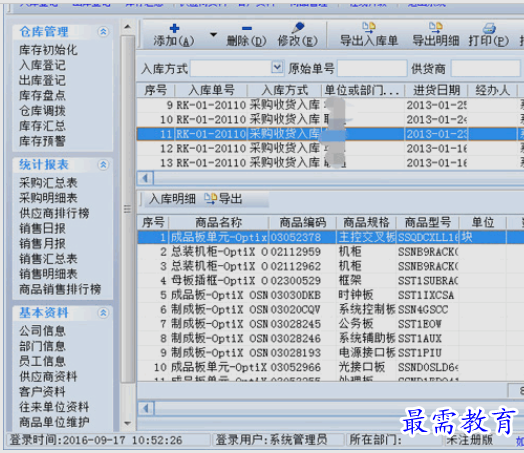Focus the 供货商 input field
Viewport: 524px width, 453px height.
(x=485, y=69)
